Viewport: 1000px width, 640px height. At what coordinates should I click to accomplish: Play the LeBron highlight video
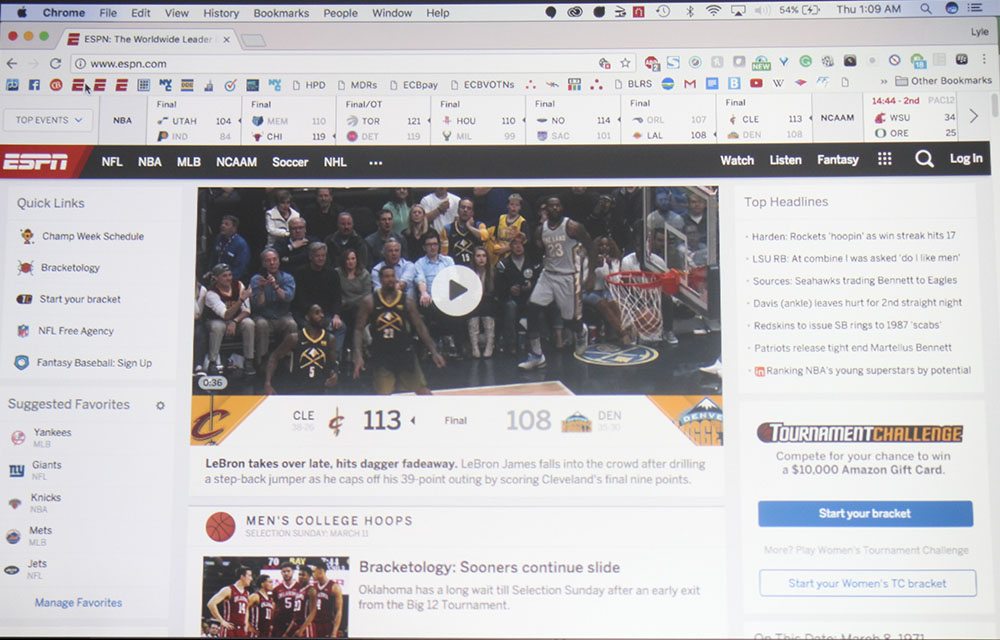point(457,290)
